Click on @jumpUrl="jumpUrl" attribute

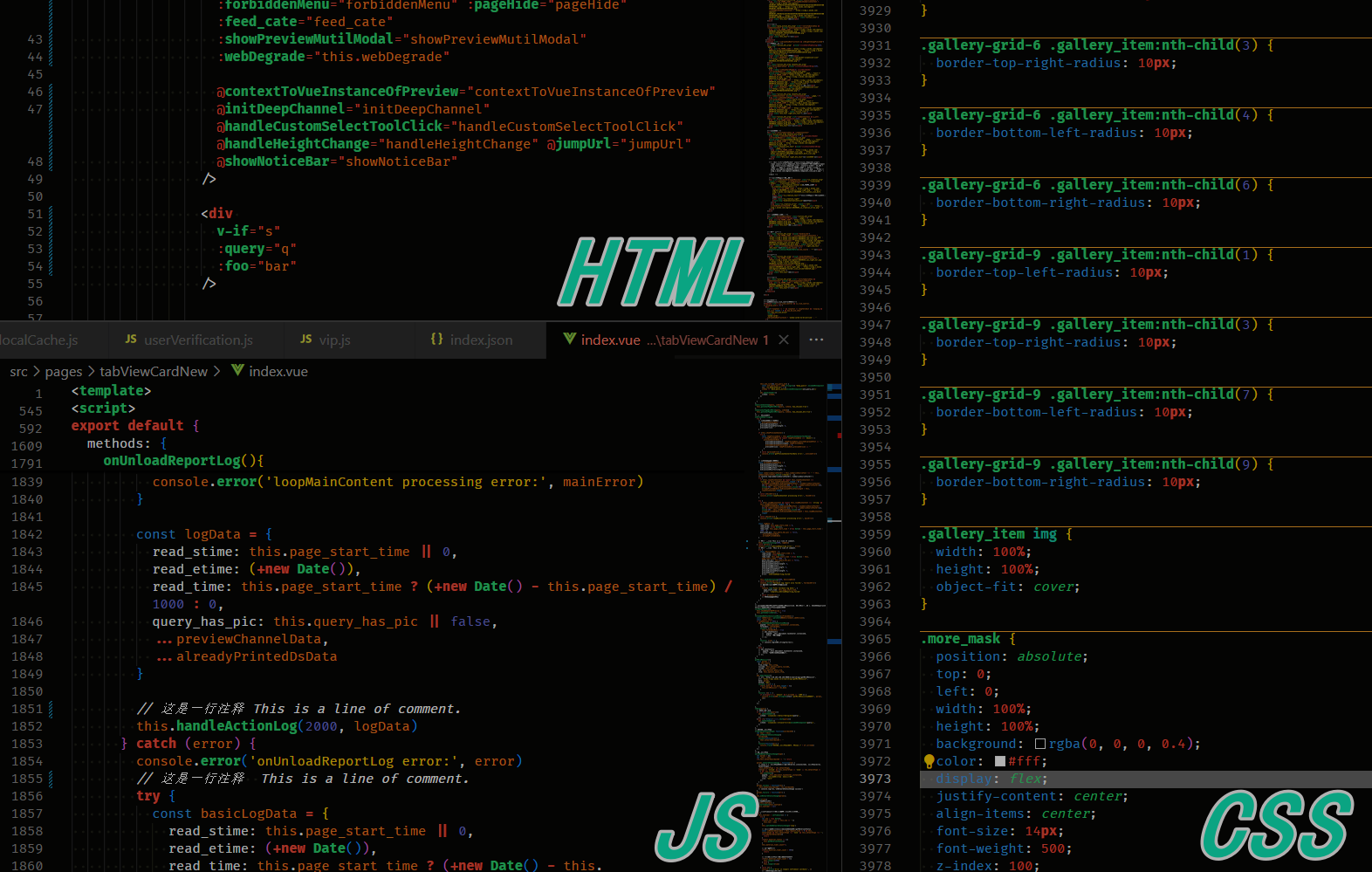[619, 144]
